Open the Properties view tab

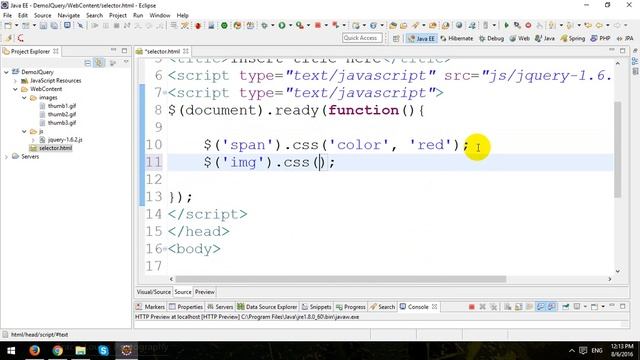click(186, 307)
